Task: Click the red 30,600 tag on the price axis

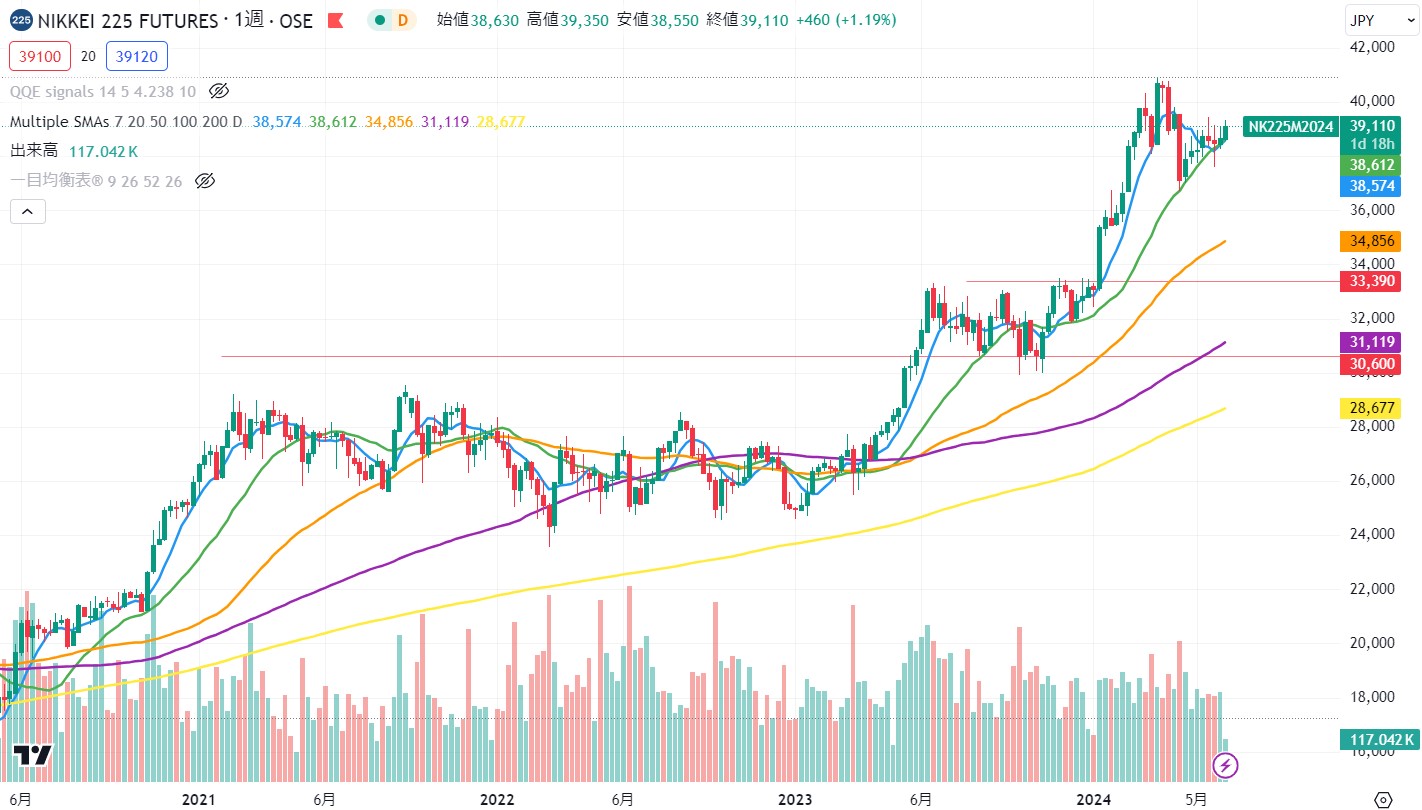Action: point(1371,364)
